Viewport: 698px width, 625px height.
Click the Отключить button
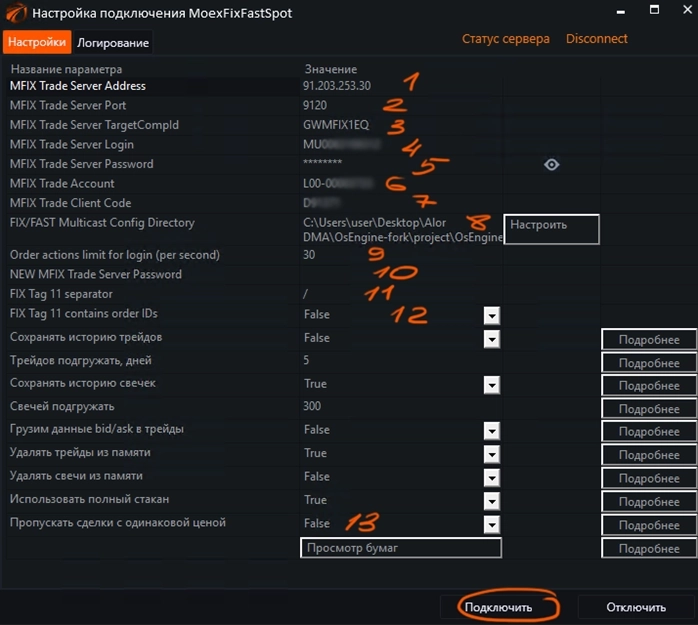coord(636,607)
